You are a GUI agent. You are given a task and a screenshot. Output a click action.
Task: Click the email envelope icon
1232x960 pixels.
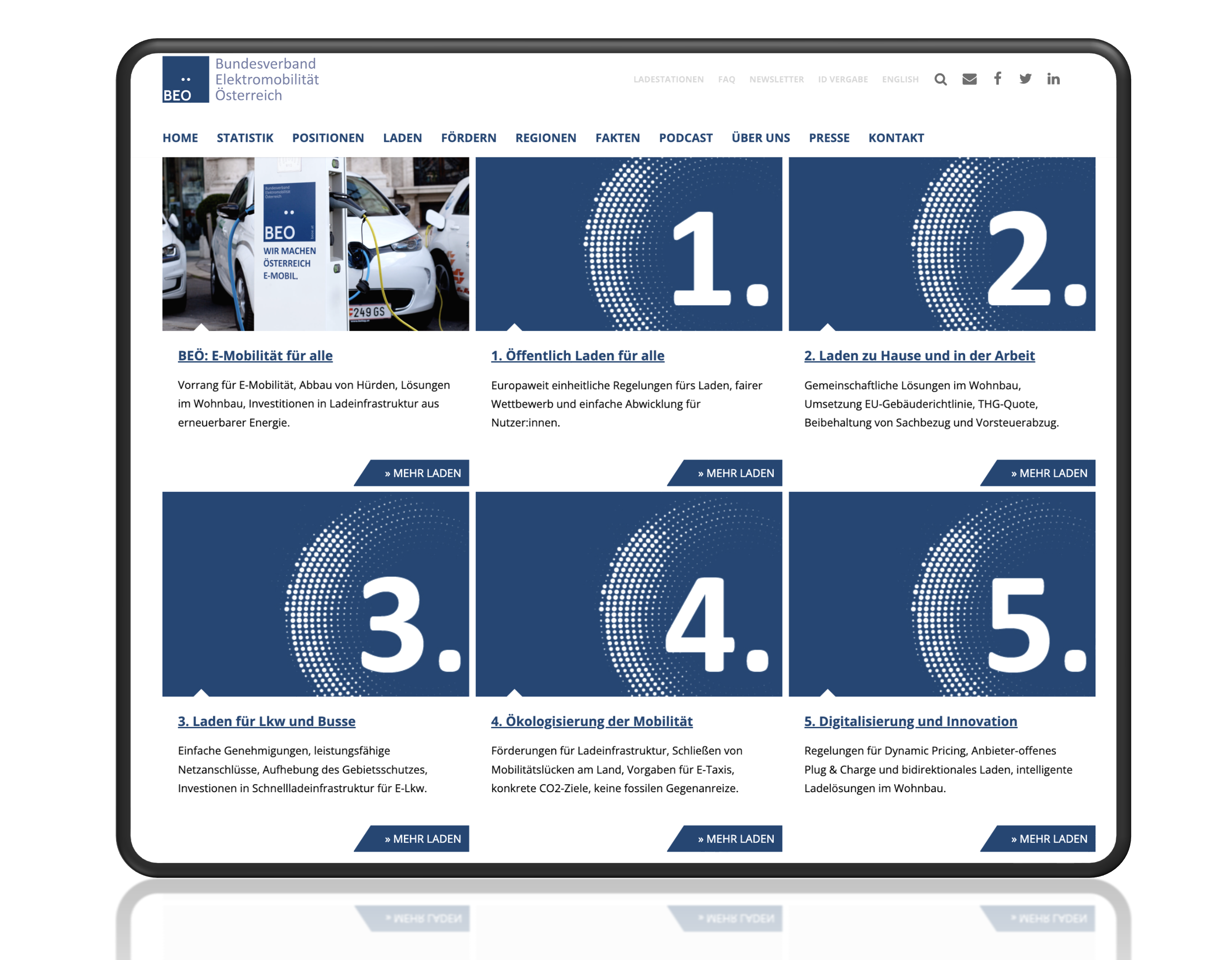(x=969, y=79)
